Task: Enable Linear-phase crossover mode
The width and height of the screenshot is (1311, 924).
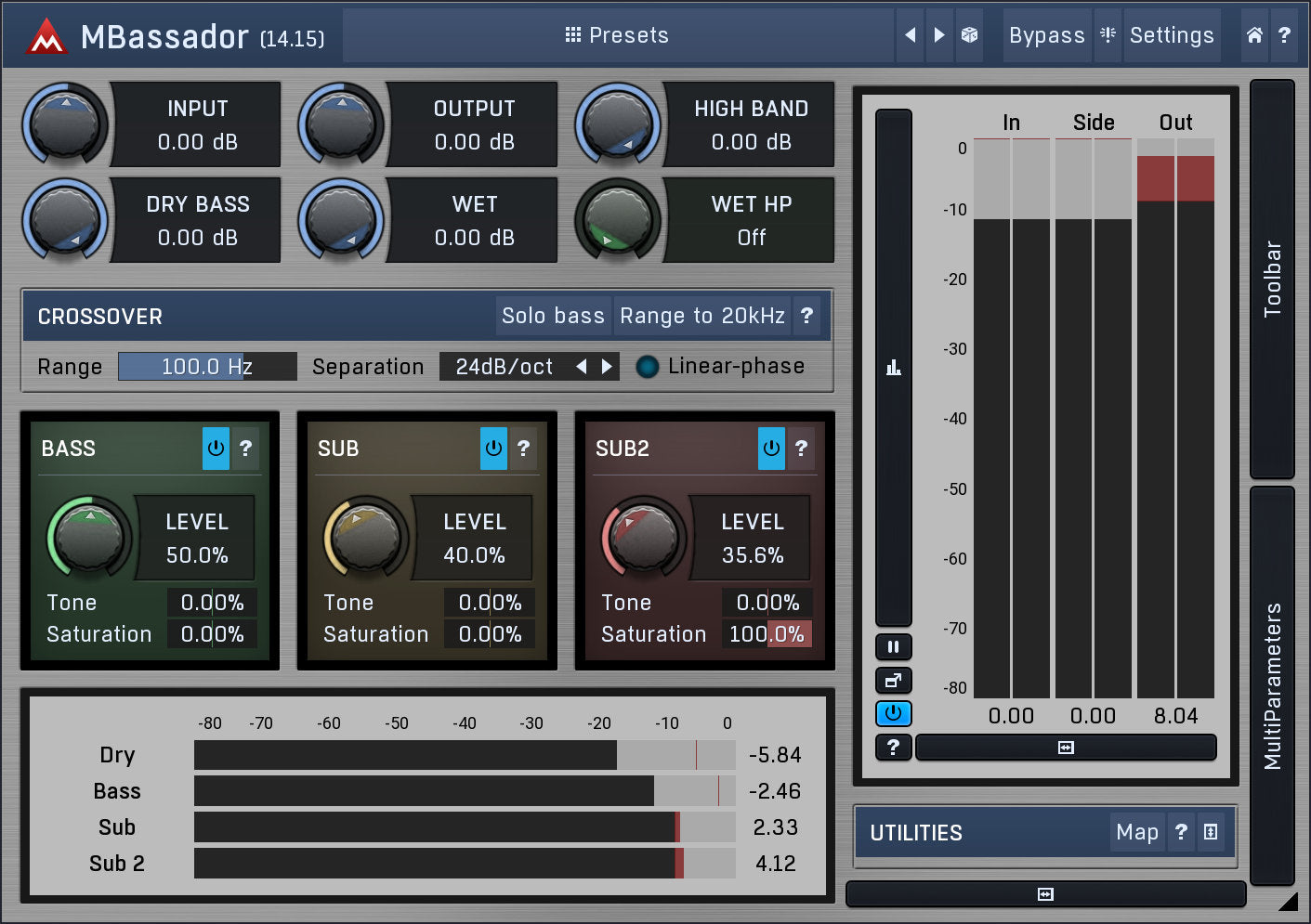Action: pos(647,367)
